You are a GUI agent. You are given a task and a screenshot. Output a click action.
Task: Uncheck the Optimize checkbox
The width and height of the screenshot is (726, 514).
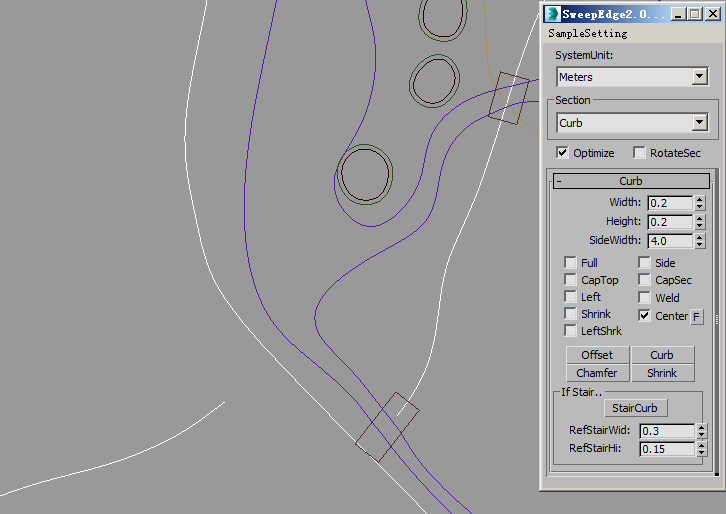[562, 152]
